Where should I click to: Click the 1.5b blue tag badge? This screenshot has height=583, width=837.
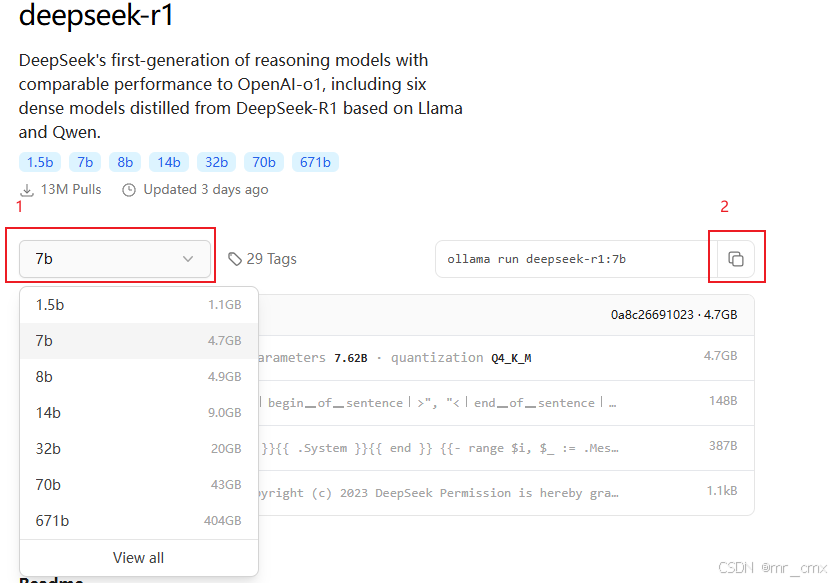coord(40,162)
